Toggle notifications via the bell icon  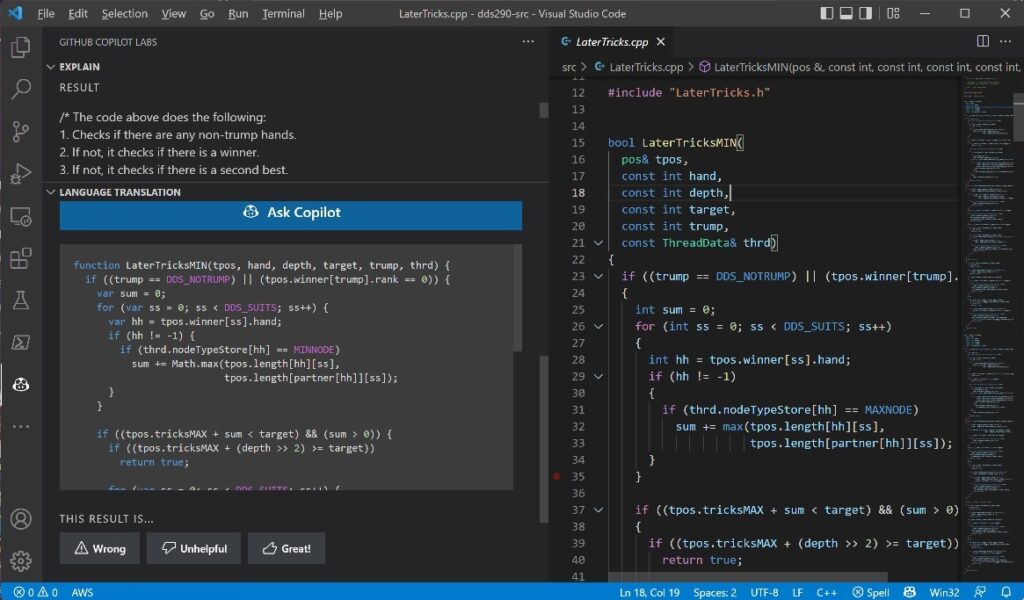tap(1006, 592)
